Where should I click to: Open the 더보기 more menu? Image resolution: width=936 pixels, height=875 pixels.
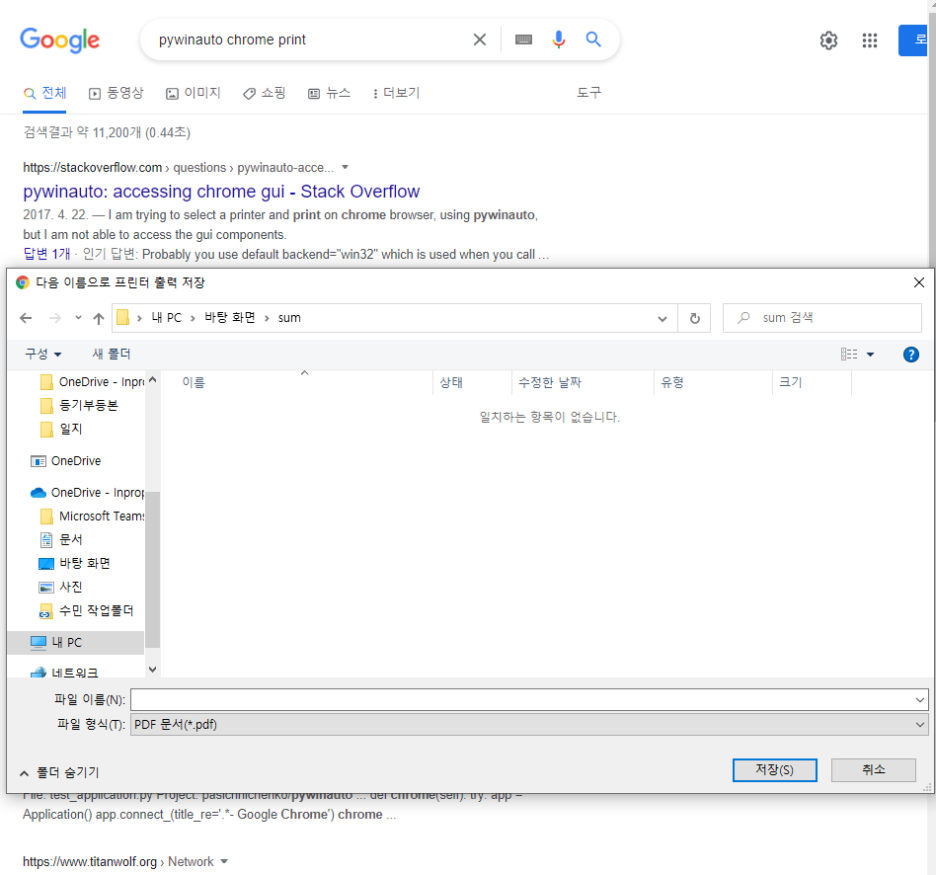point(396,93)
